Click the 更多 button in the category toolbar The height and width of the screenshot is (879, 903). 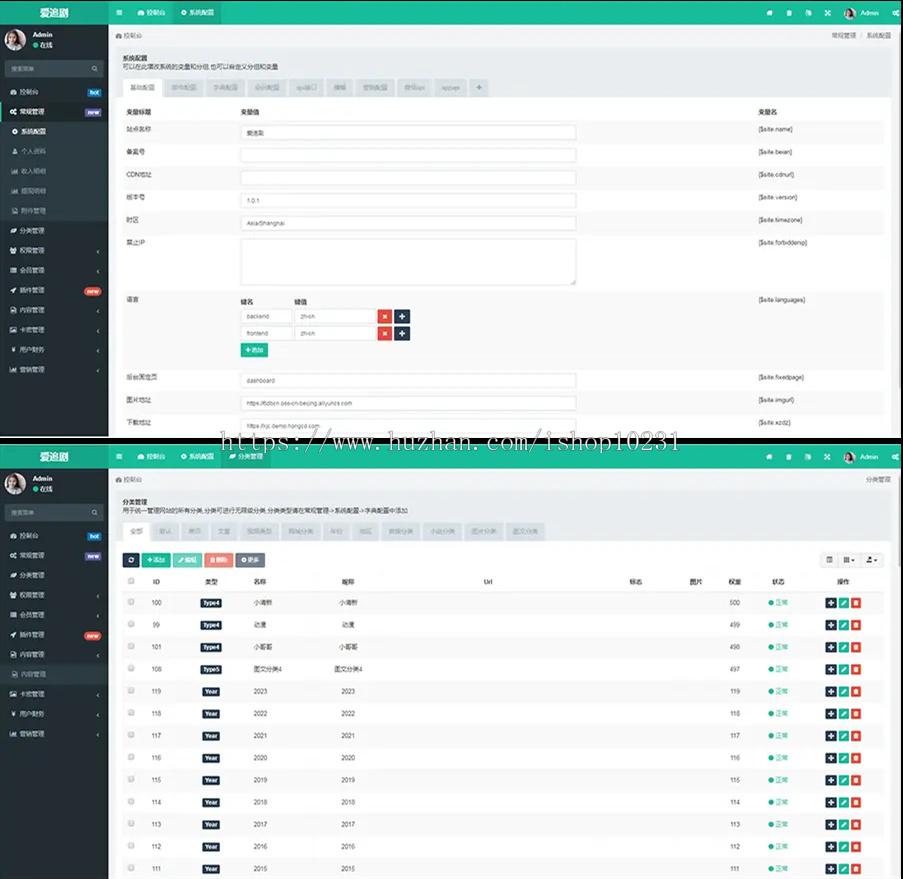[250, 560]
